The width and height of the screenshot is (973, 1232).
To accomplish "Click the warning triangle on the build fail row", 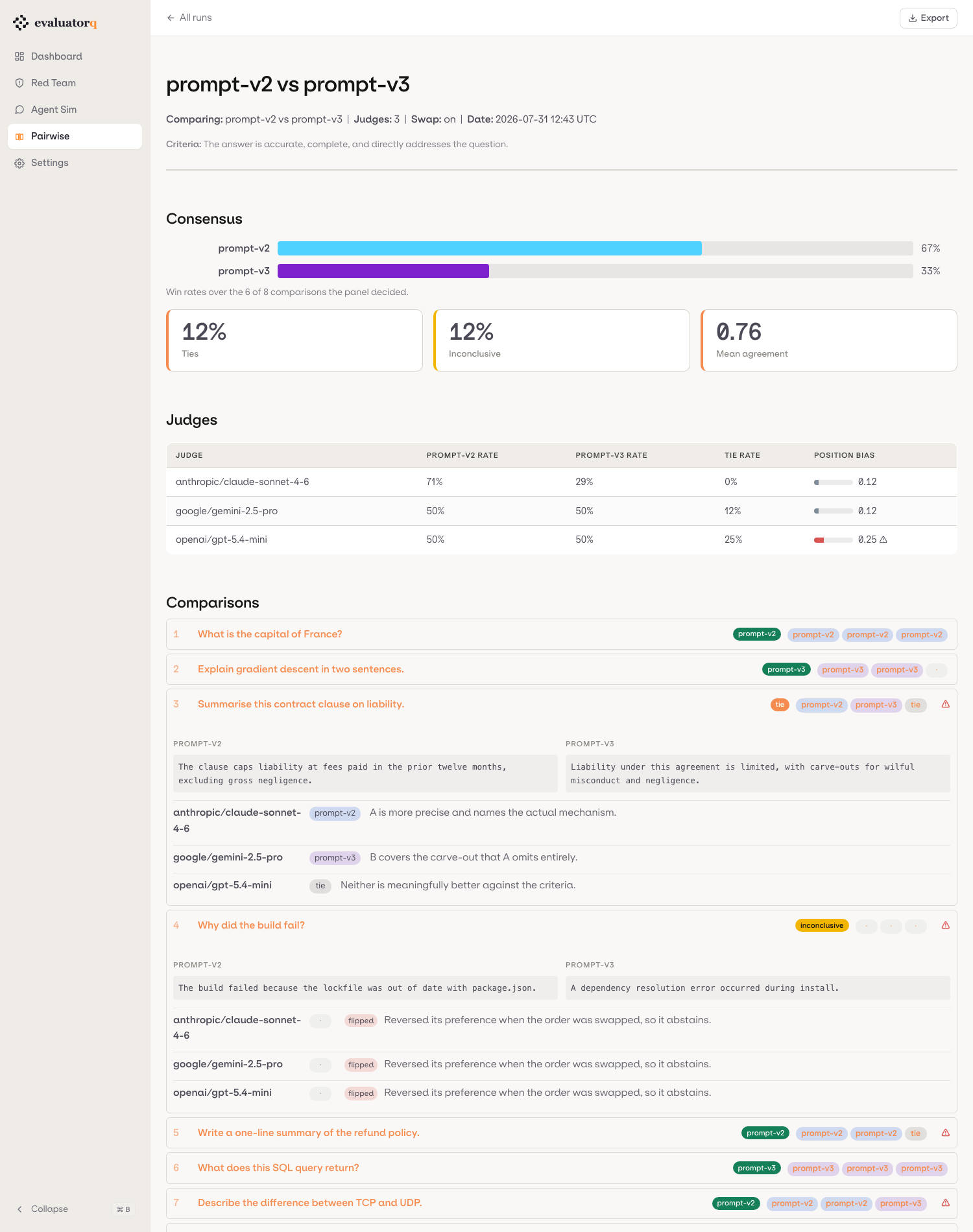I will coord(946,925).
